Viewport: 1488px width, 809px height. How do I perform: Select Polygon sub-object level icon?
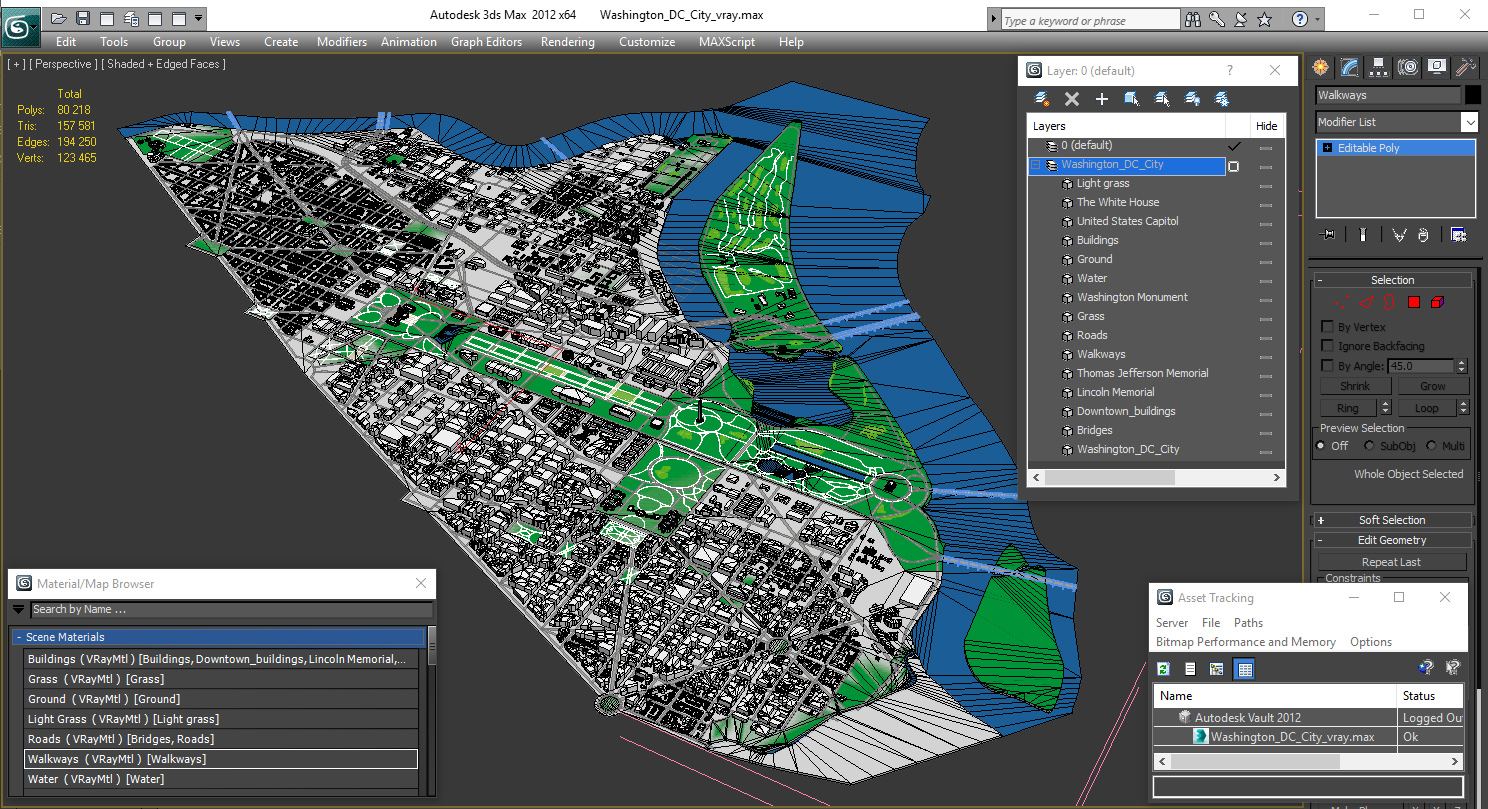[1414, 302]
